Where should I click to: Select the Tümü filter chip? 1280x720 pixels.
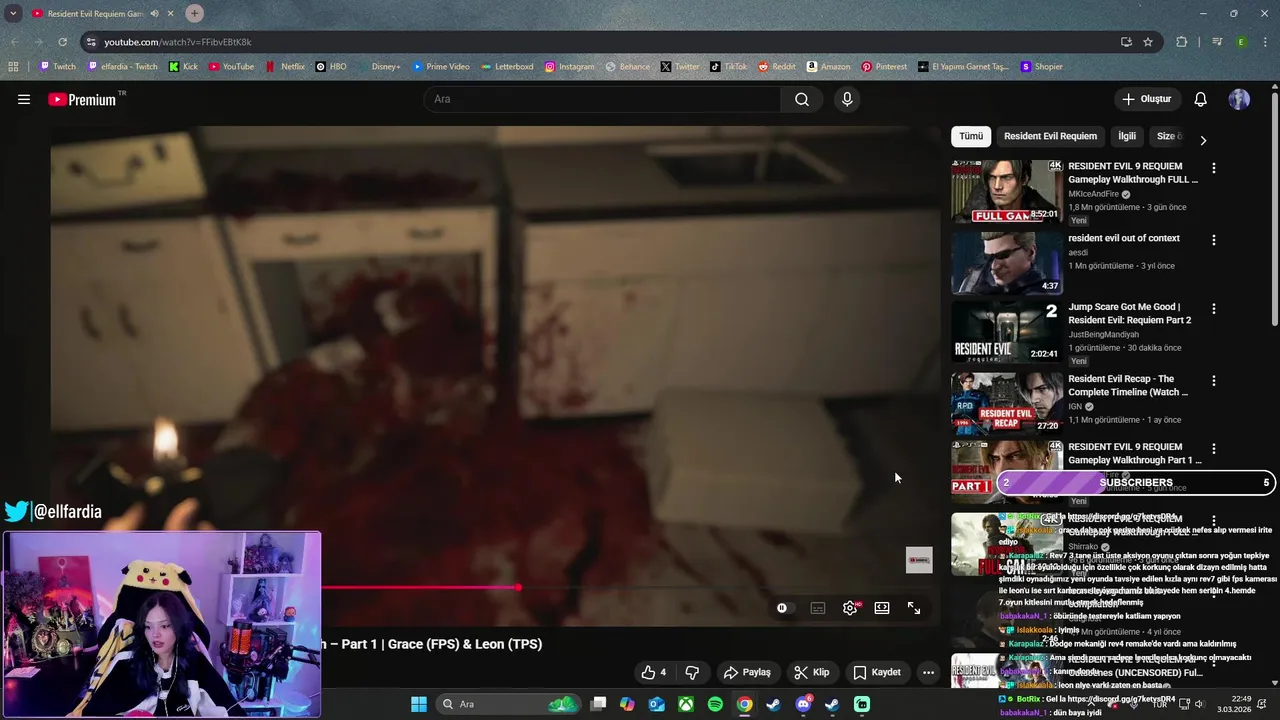(971, 136)
